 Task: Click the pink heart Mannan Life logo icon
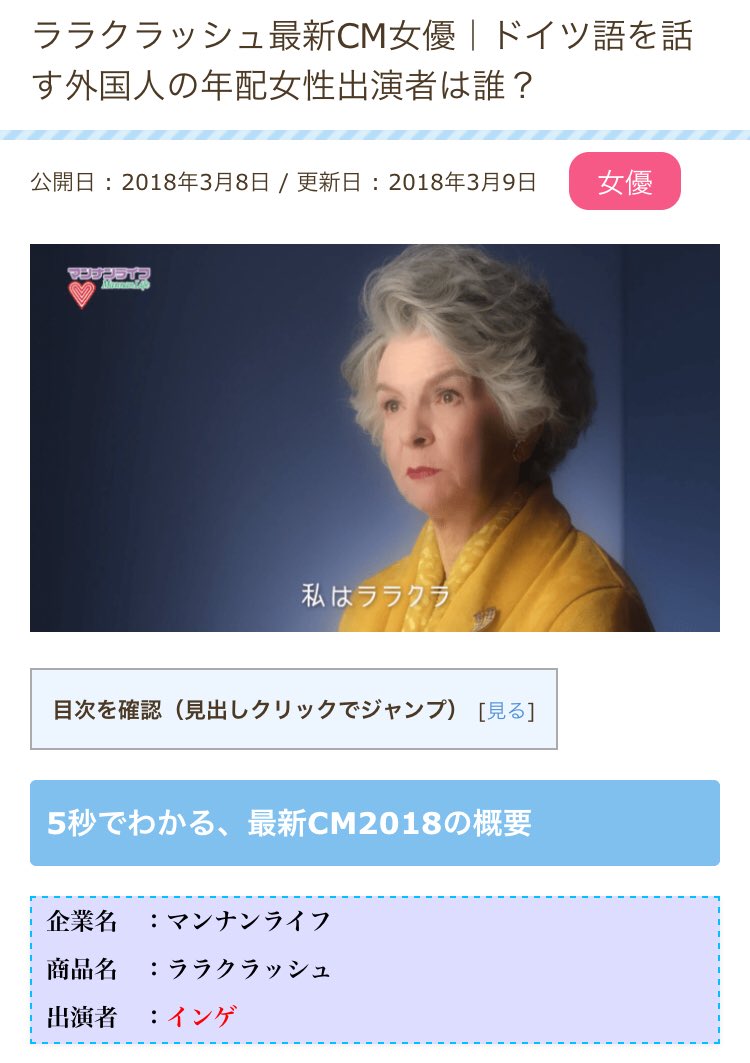click(81, 294)
